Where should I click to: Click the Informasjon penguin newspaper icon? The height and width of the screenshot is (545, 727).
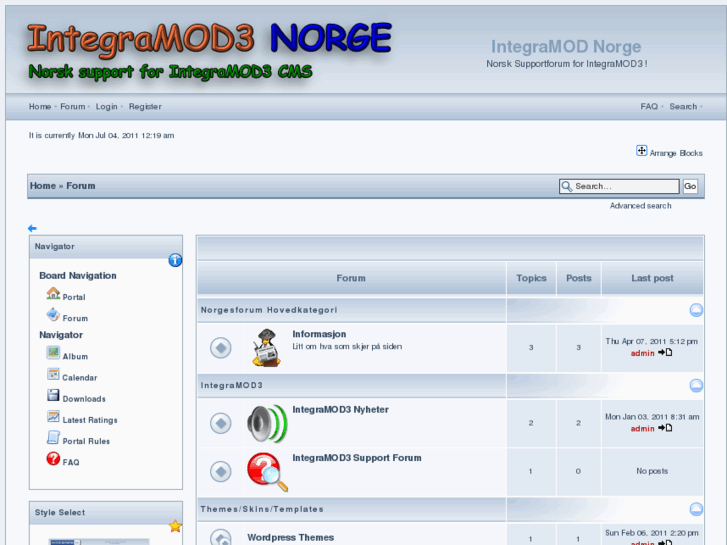coord(267,348)
